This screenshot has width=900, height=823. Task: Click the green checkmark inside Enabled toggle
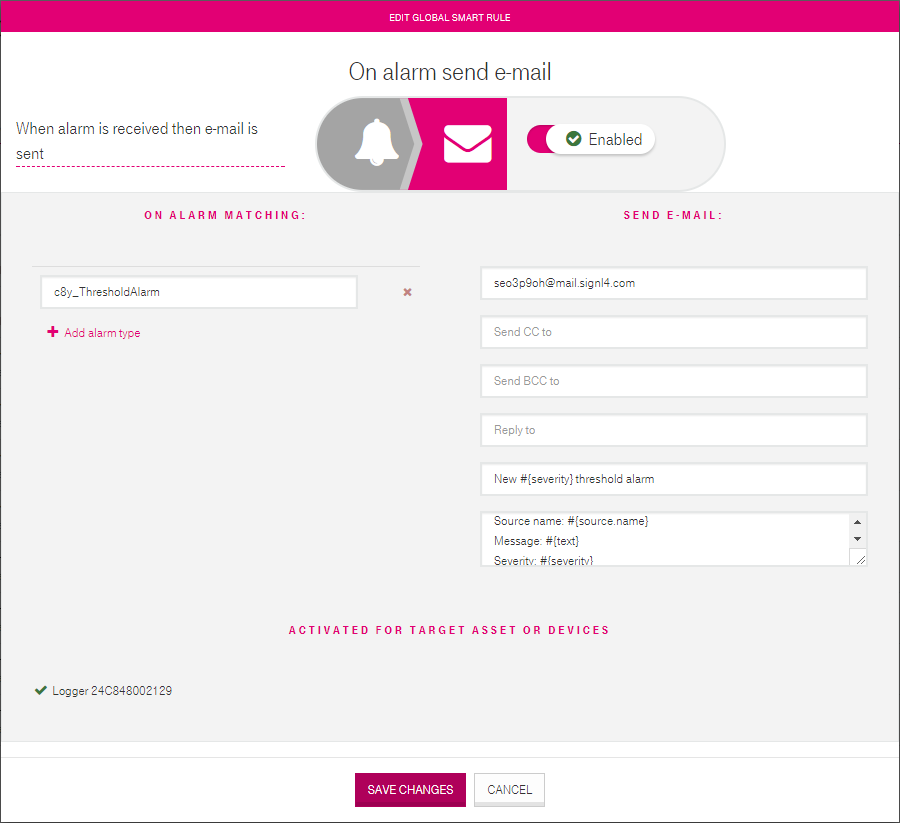tap(573, 139)
